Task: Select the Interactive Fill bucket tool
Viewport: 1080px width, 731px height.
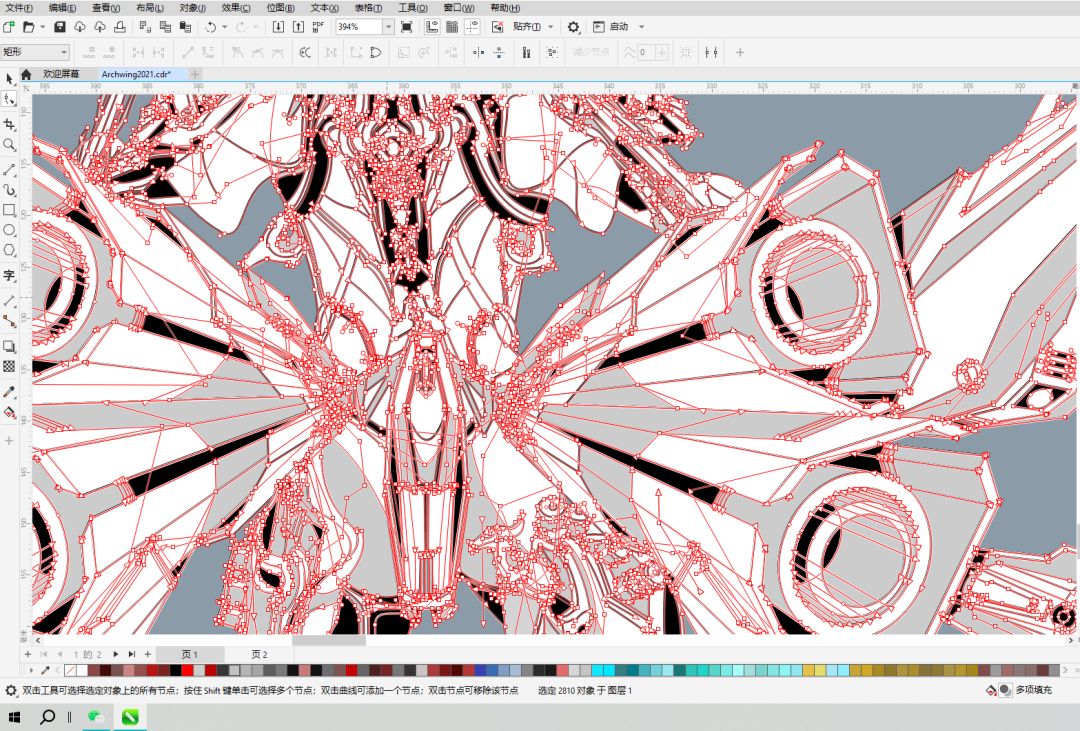Action: pos(9,413)
